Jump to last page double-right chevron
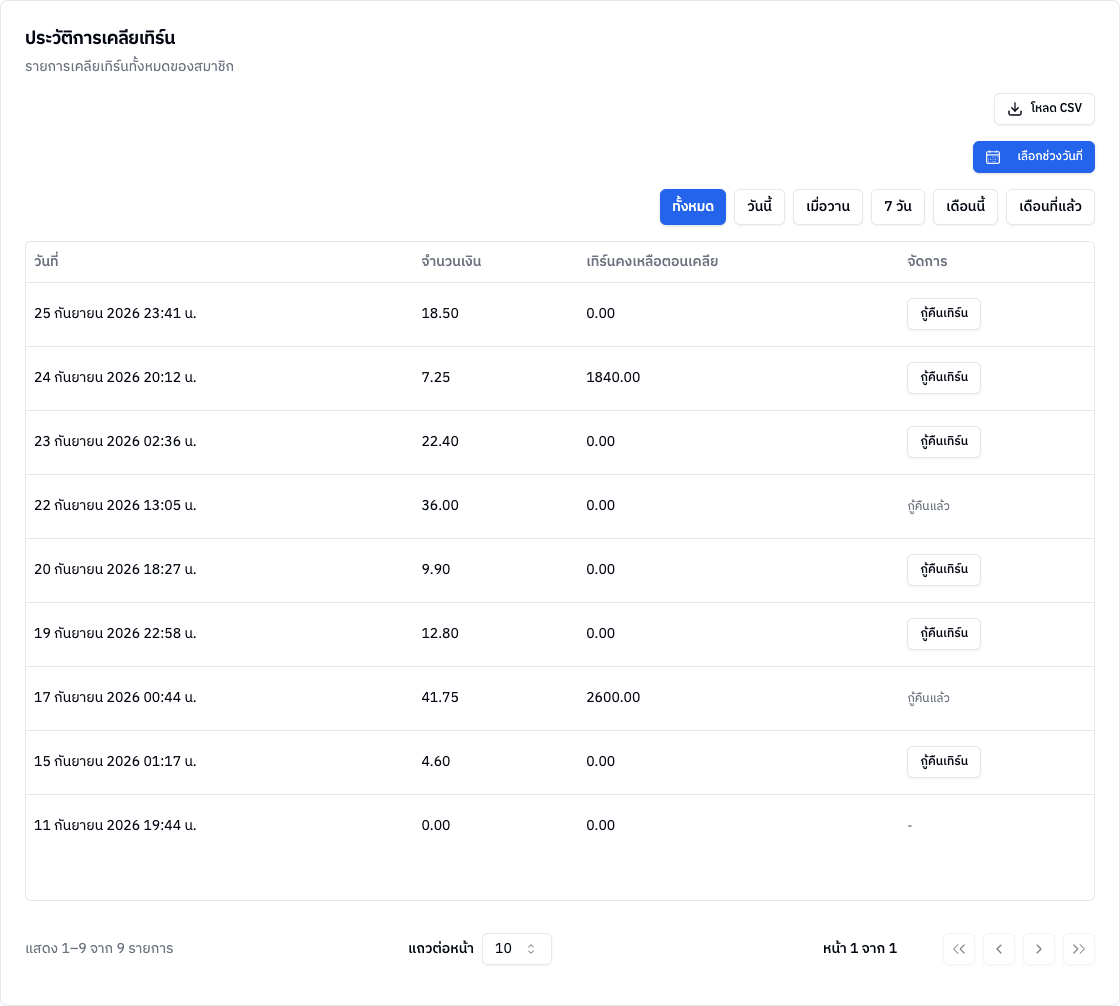The image size is (1120, 1006). 1079,949
